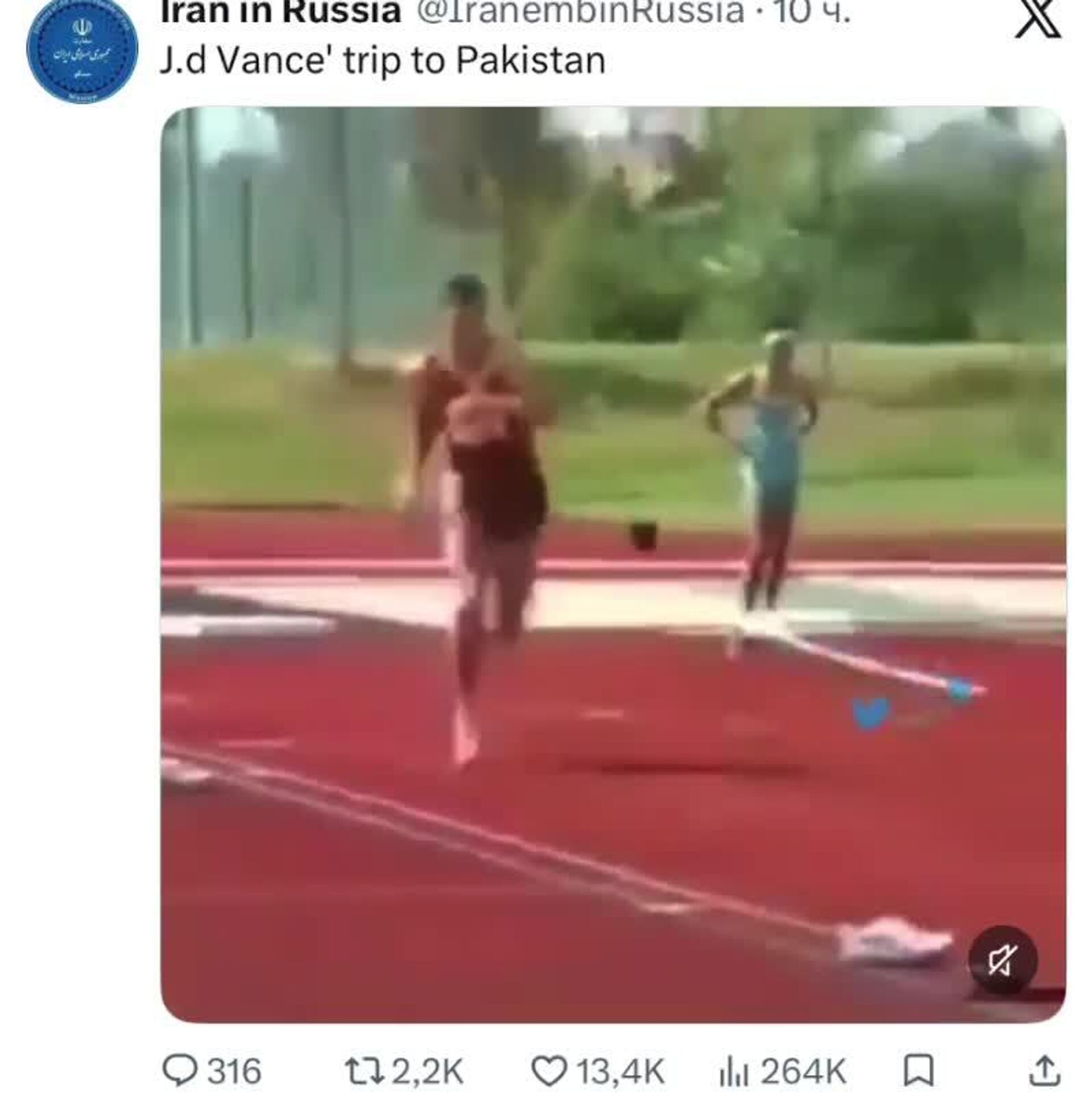Bookmark this post
Viewport: 1092px width, 1093px height.
coord(919,1070)
